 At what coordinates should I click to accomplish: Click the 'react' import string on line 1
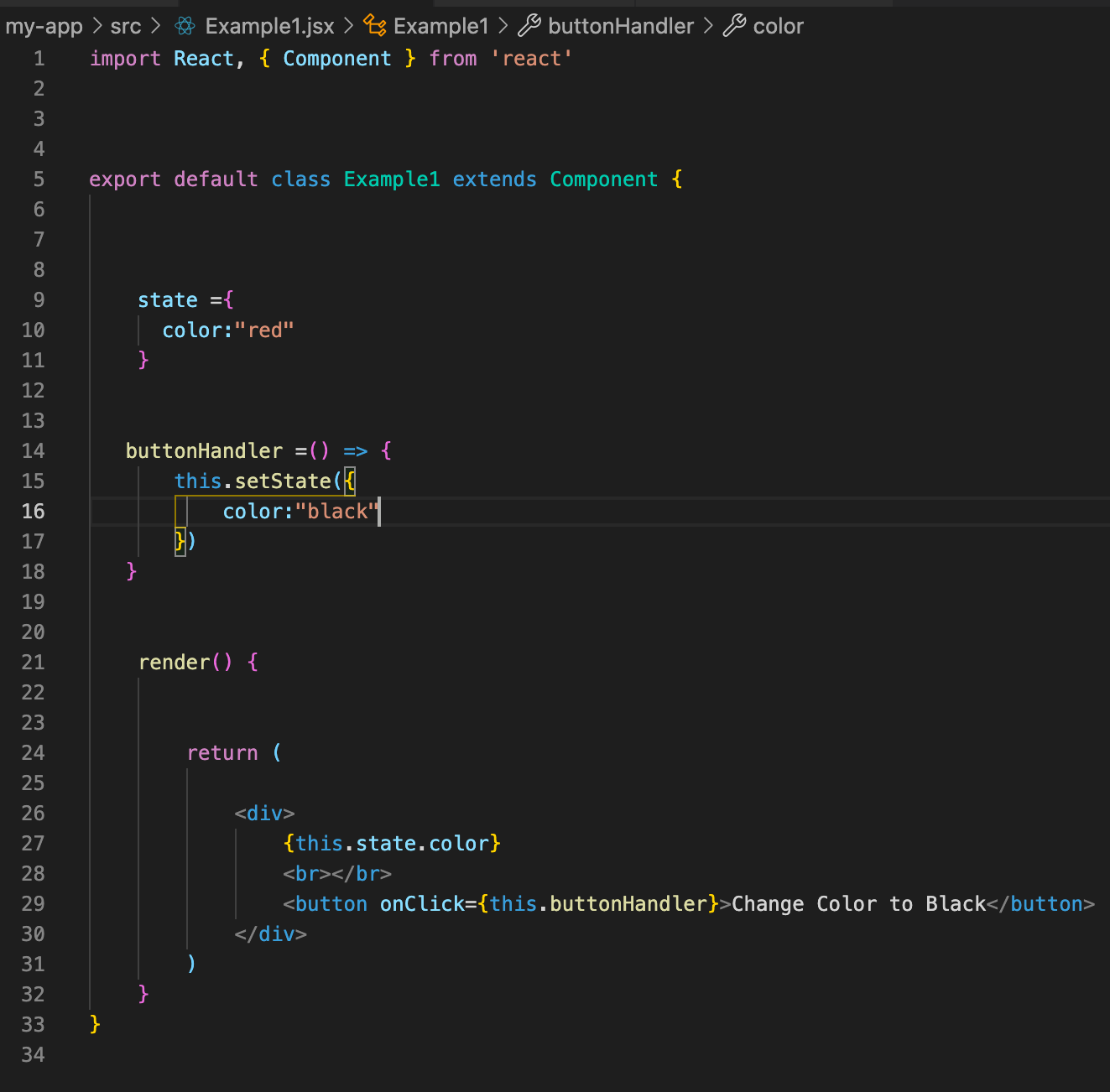(531, 58)
